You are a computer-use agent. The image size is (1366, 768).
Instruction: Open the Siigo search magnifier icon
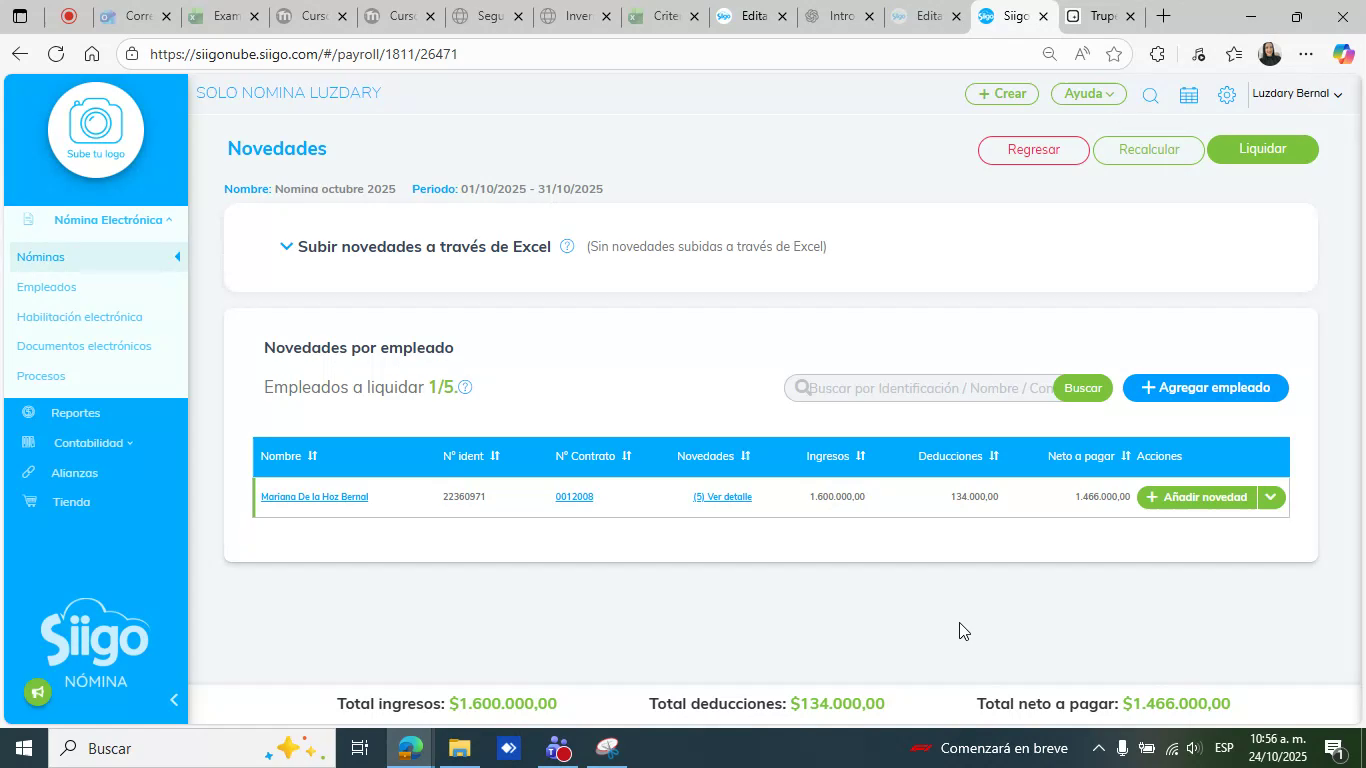click(x=1150, y=95)
